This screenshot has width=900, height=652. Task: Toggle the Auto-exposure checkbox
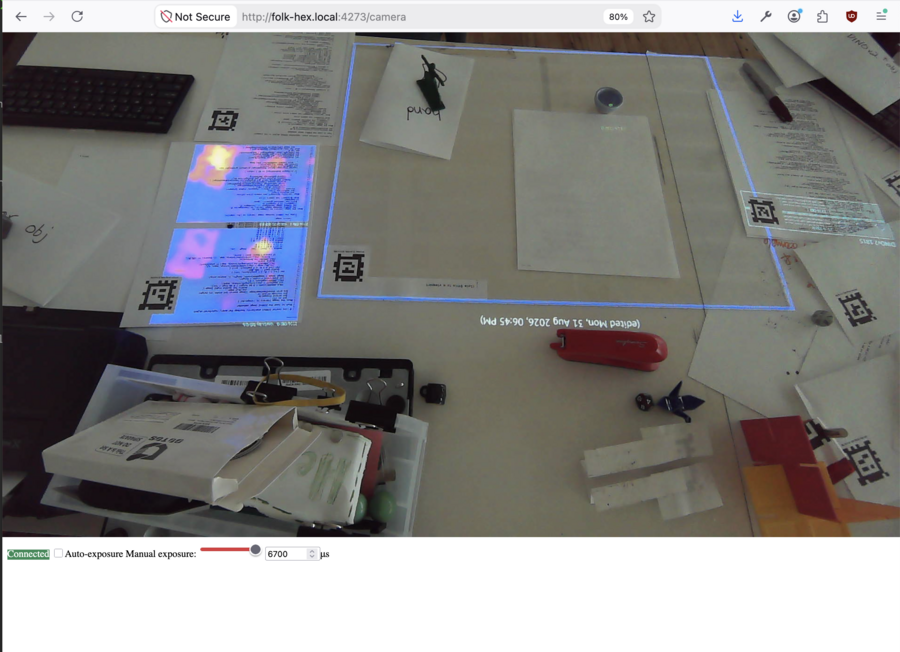(59, 553)
